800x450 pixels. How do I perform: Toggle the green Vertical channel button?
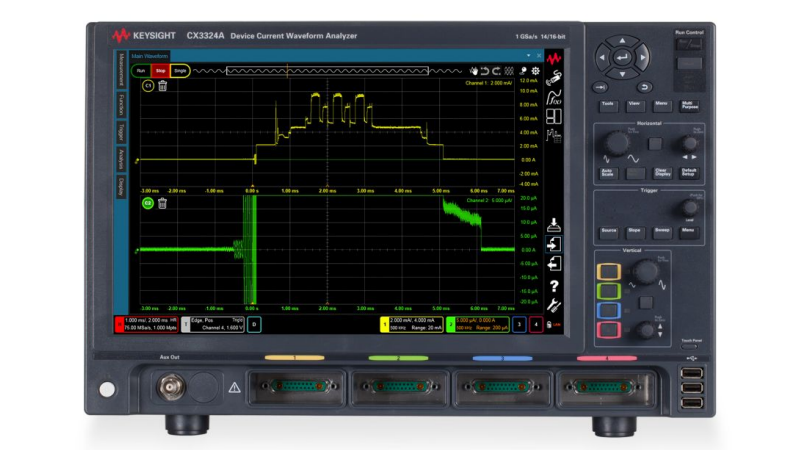[x=608, y=291]
